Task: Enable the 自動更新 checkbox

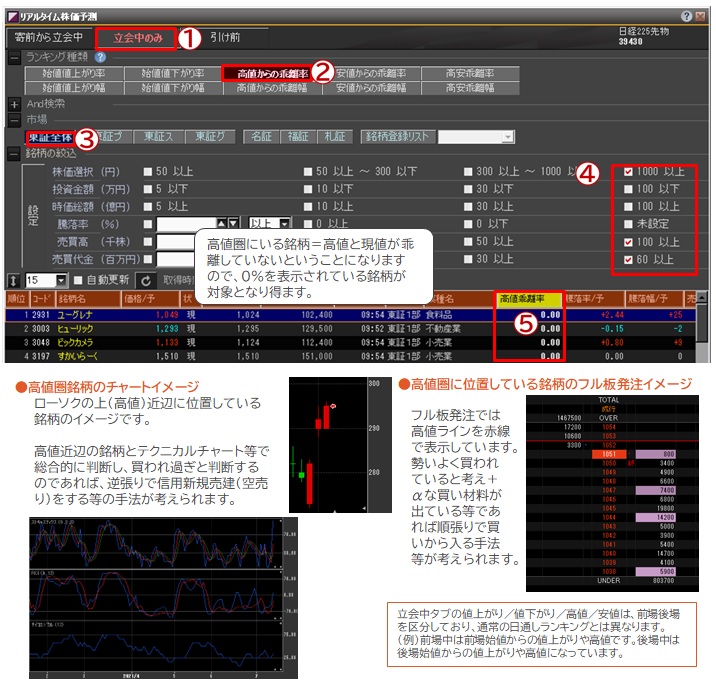Action: click(x=78, y=280)
